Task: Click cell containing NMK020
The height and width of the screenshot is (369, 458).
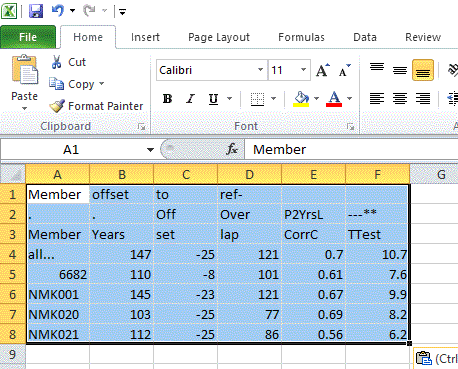Action: coord(58,314)
